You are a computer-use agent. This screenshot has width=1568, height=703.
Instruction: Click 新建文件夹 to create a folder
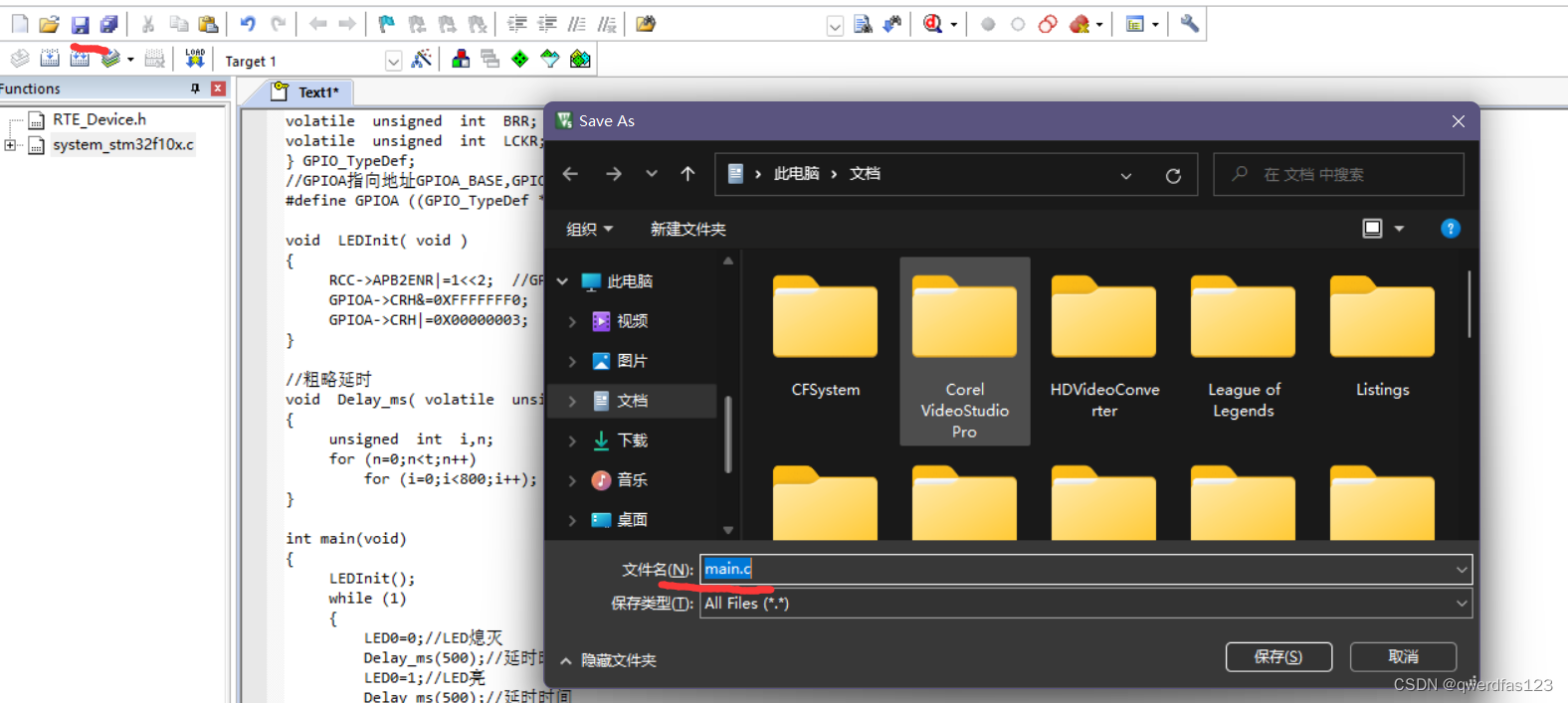coord(687,229)
